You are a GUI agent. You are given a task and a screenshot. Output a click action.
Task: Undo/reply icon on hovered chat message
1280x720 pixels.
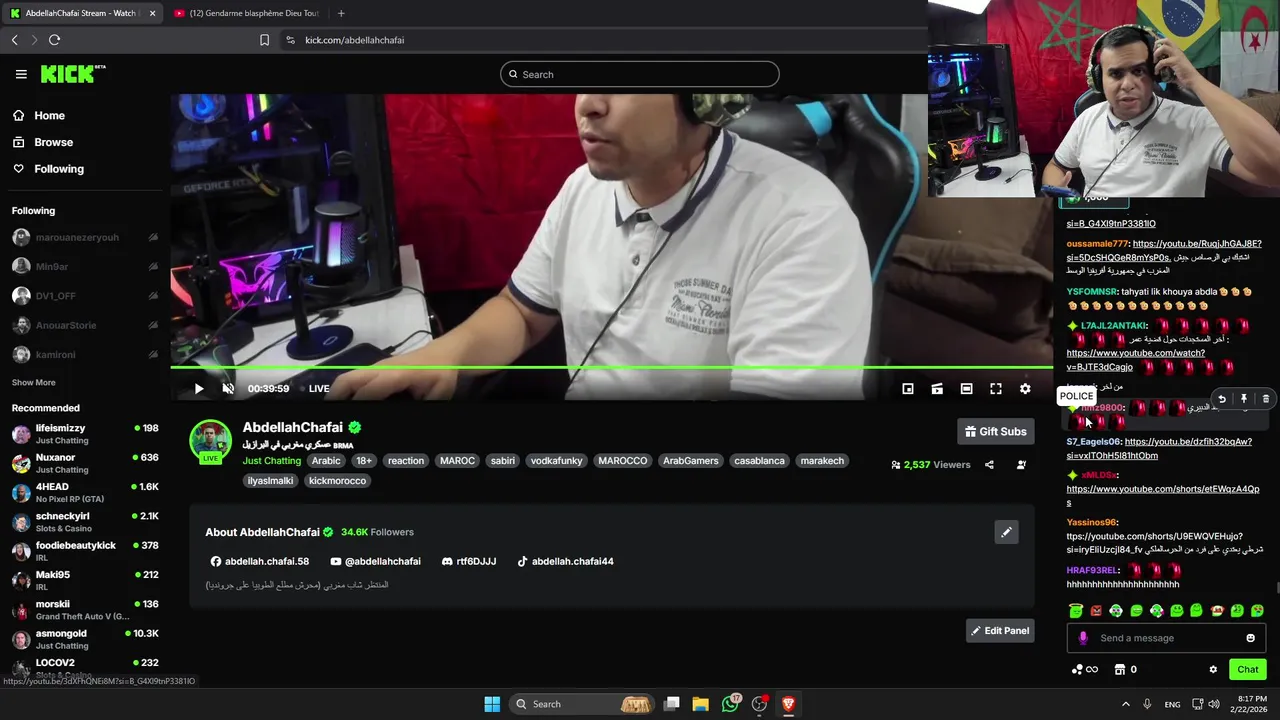1221,399
